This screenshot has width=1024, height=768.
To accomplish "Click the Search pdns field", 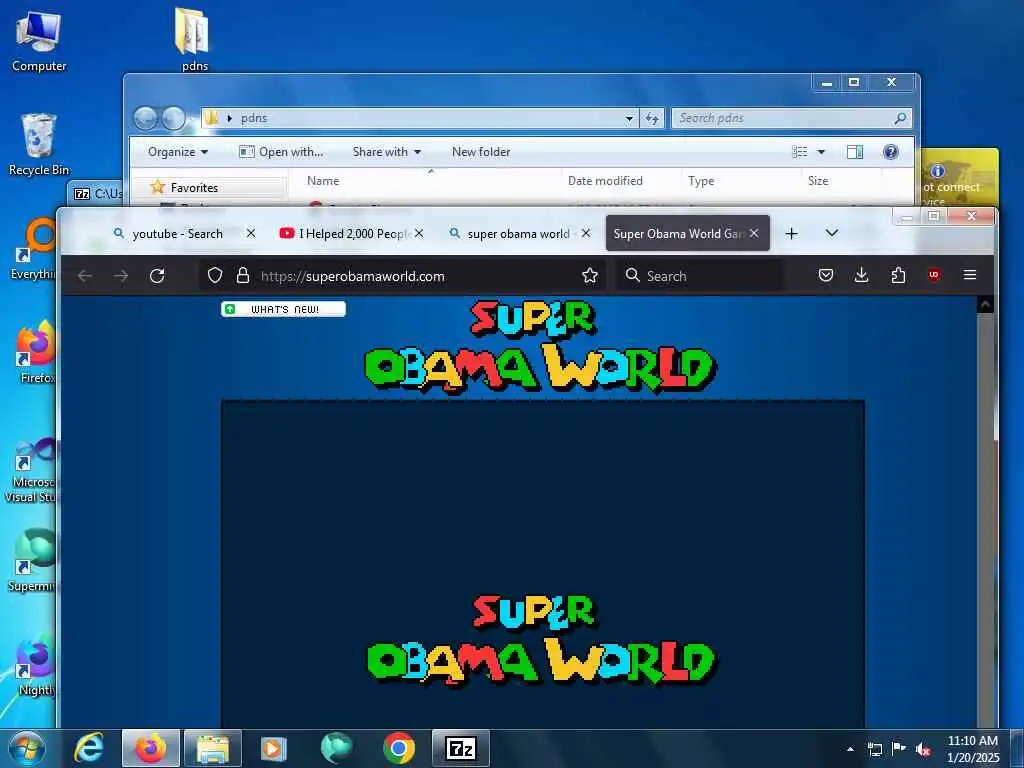I will [792, 118].
